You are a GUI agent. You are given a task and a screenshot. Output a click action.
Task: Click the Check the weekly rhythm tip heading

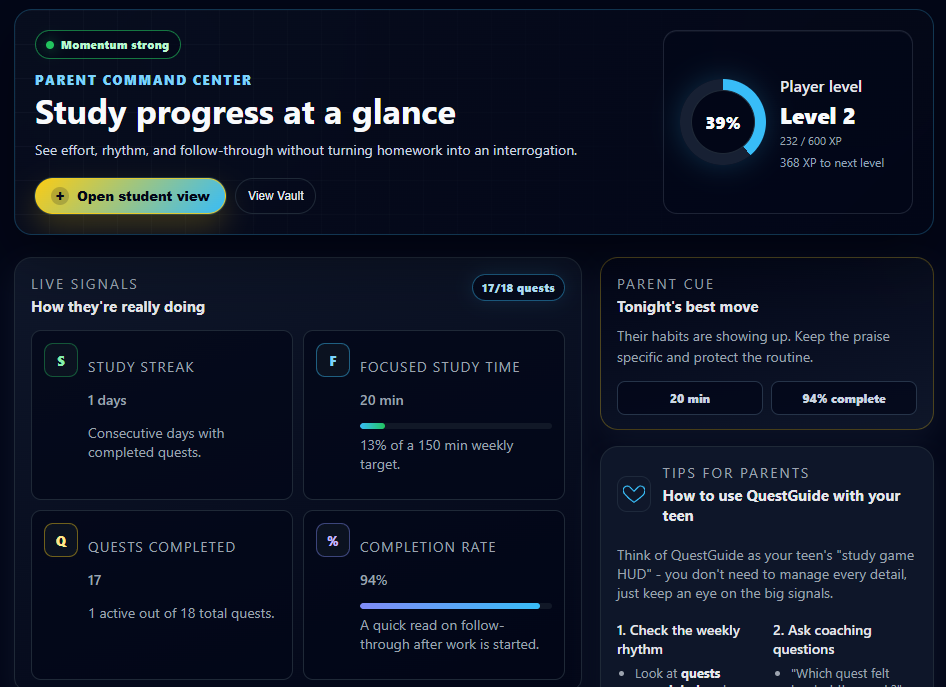(x=678, y=640)
